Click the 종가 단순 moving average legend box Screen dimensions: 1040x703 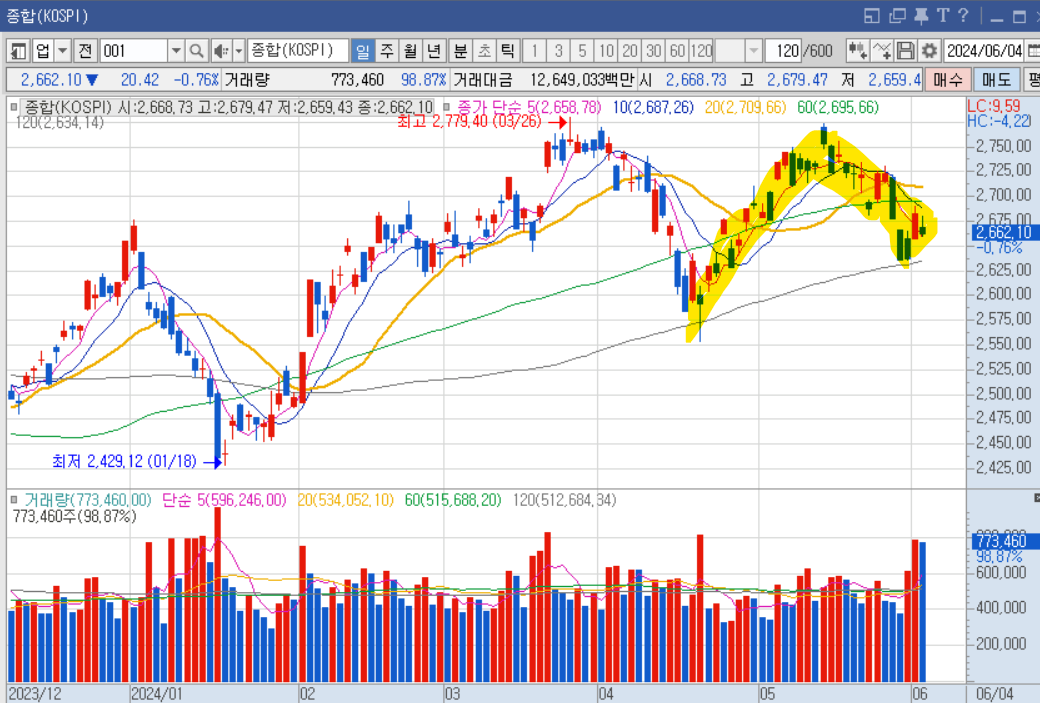pos(446,107)
